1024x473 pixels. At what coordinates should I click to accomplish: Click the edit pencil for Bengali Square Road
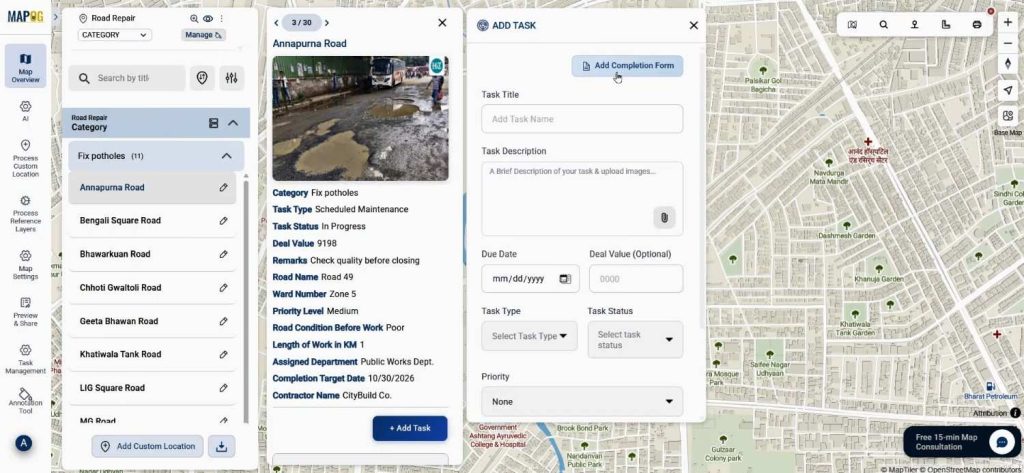coord(224,221)
